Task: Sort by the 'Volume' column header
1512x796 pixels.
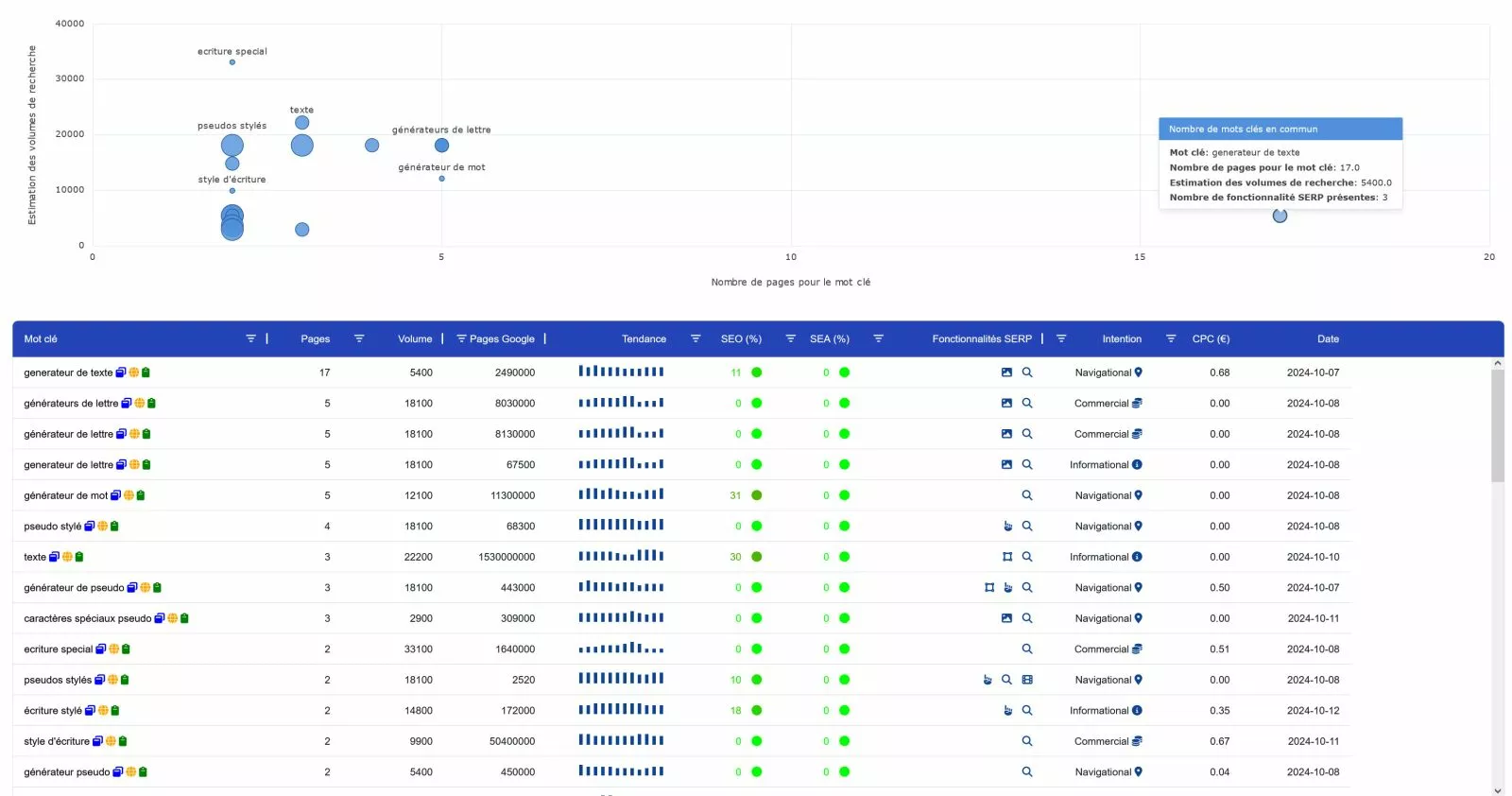Action: tap(415, 338)
